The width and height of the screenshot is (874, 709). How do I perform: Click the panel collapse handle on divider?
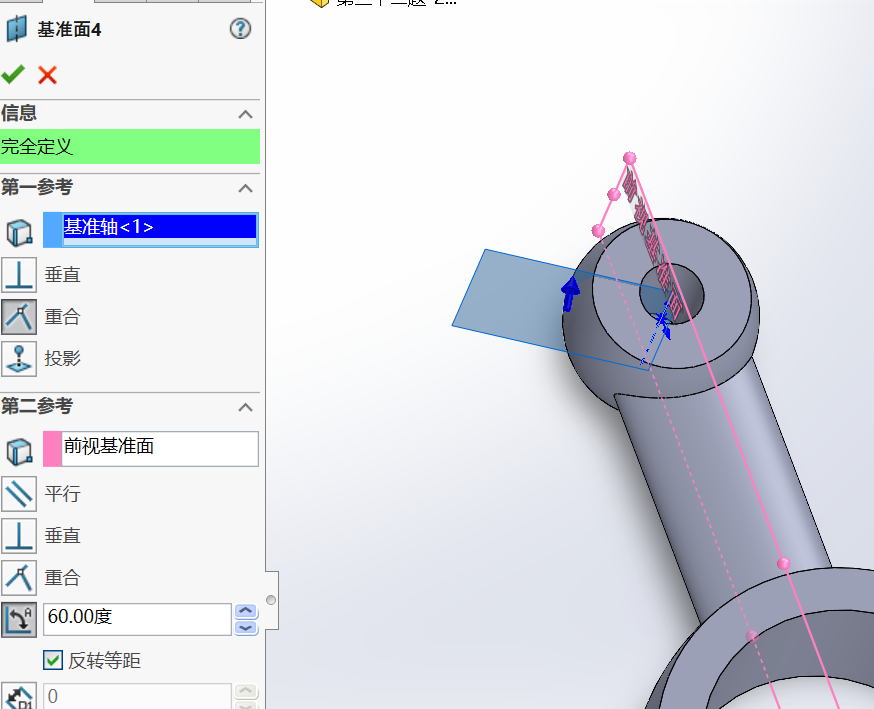coord(271,600)
